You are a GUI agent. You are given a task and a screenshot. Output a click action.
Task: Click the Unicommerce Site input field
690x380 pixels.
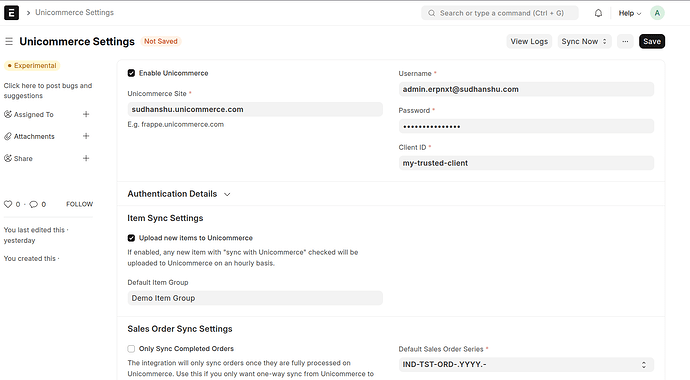[x=255, y=110]
